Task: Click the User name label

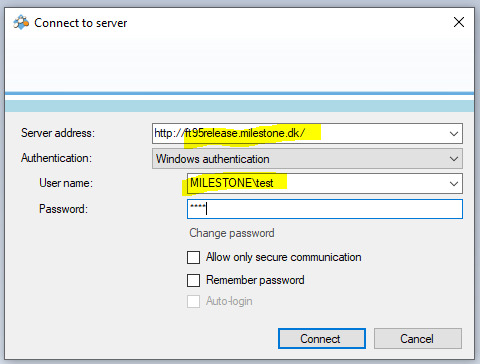Action: (66, 183)
